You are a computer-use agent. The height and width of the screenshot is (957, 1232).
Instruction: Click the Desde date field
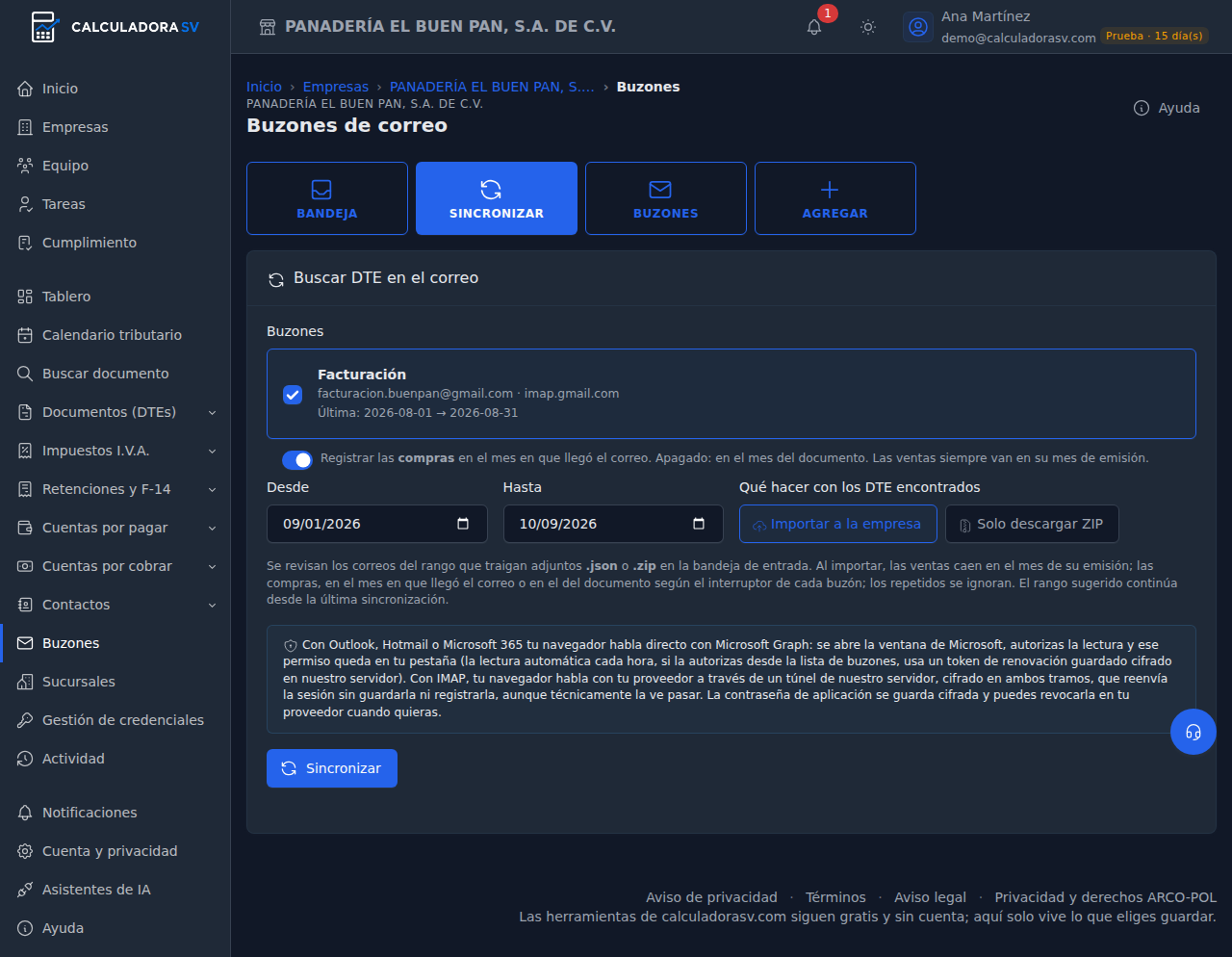[x=377, y=524]
